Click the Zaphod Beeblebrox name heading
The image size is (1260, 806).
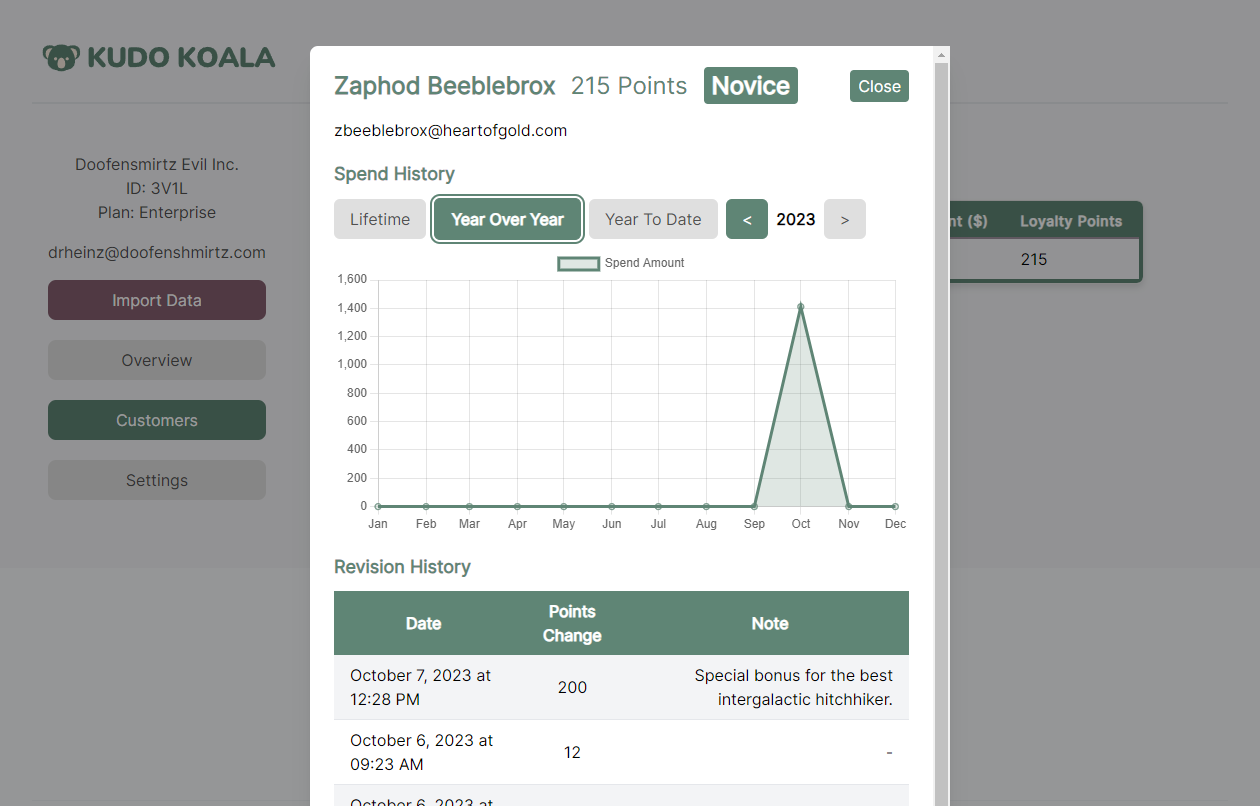(x=444, y=86)
